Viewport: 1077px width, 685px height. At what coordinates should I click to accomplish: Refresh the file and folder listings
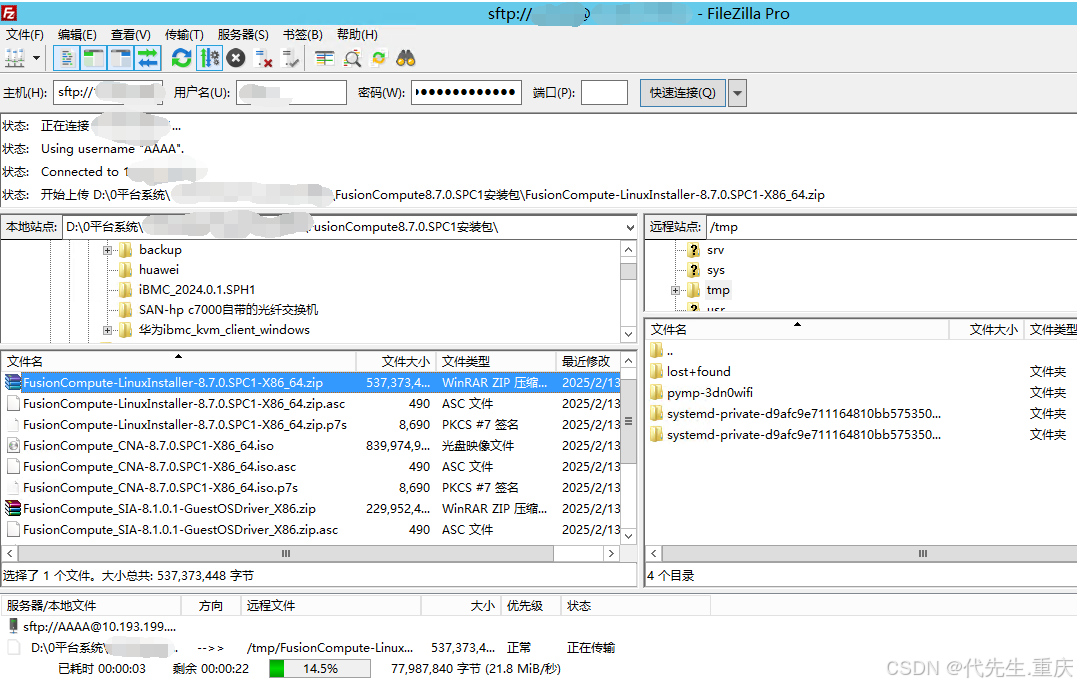181,57
